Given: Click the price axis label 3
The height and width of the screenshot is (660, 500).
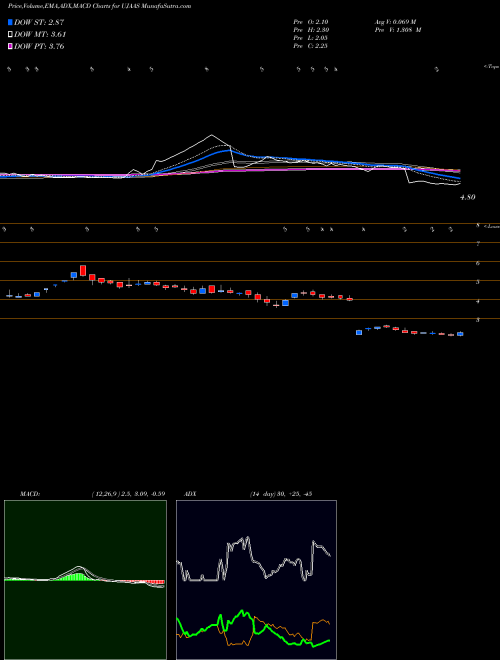Looking at the screenshot, I should click(x=478, y=320).
